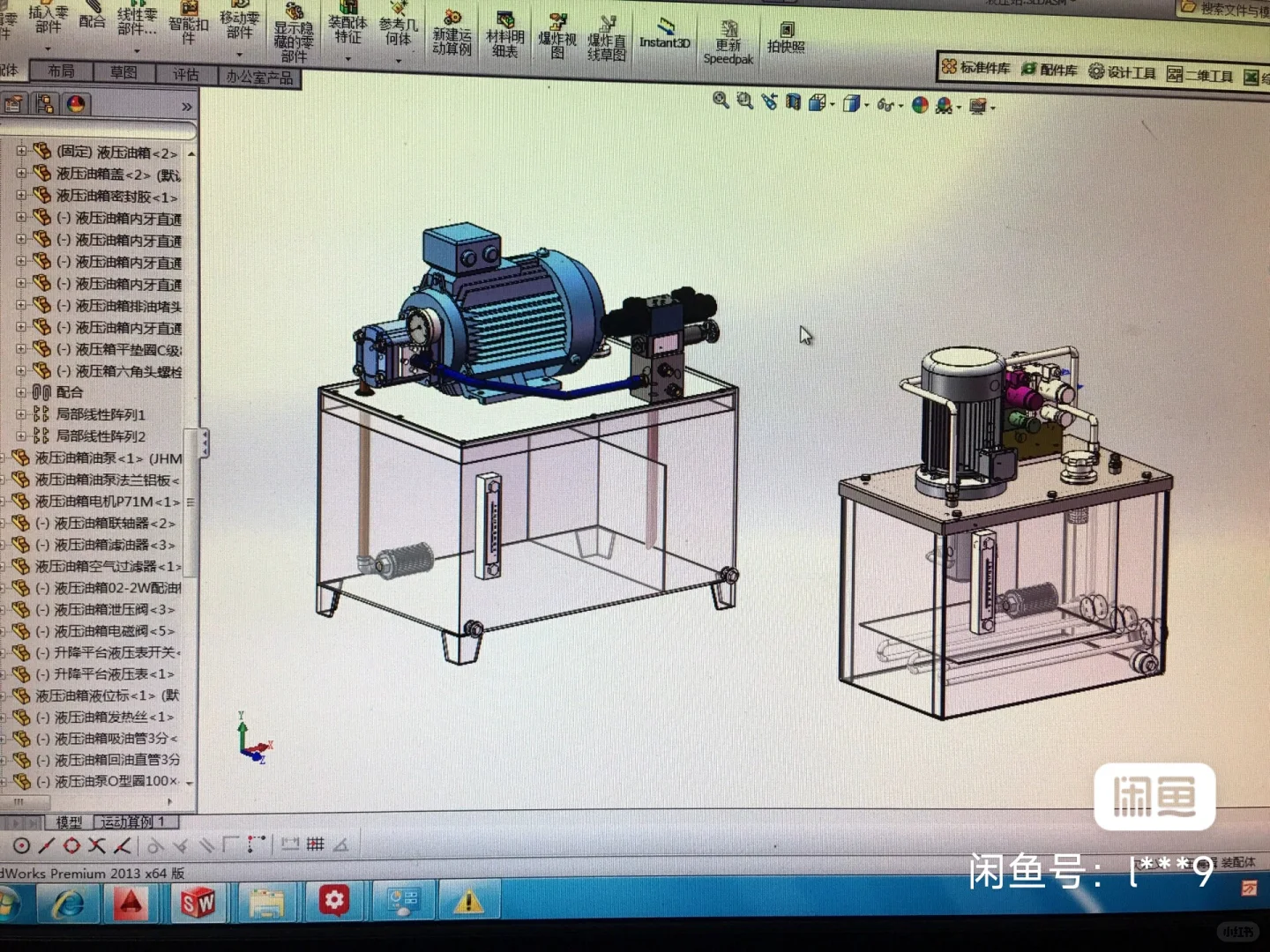Select the tangent snap icon
Screen dimensions: 1270x952
(155, 846)
